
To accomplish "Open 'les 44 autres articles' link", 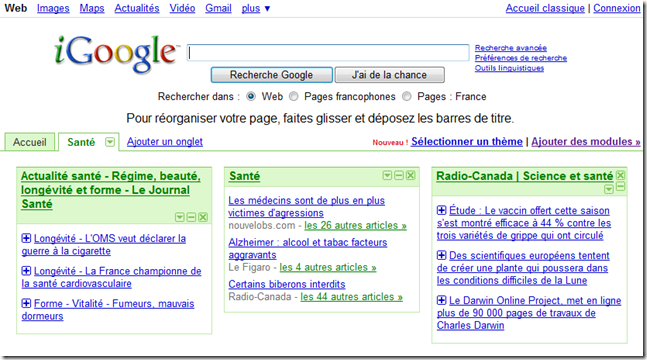I will 351,296.
